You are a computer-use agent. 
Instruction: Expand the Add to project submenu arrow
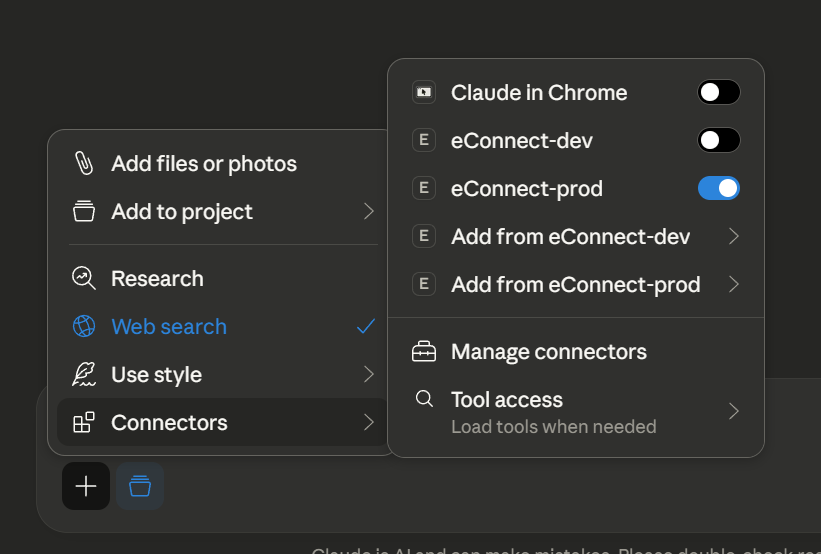coord(369,211)
